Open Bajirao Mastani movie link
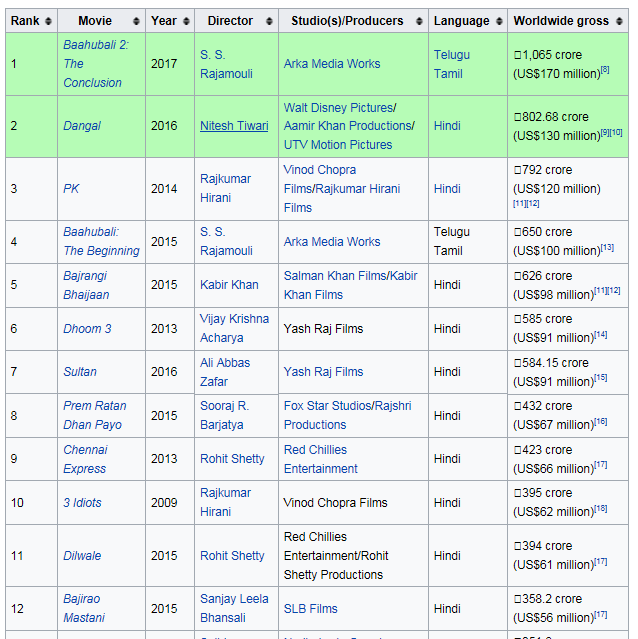The width and height of the screenshot is (638, 639). pos(84,608)
